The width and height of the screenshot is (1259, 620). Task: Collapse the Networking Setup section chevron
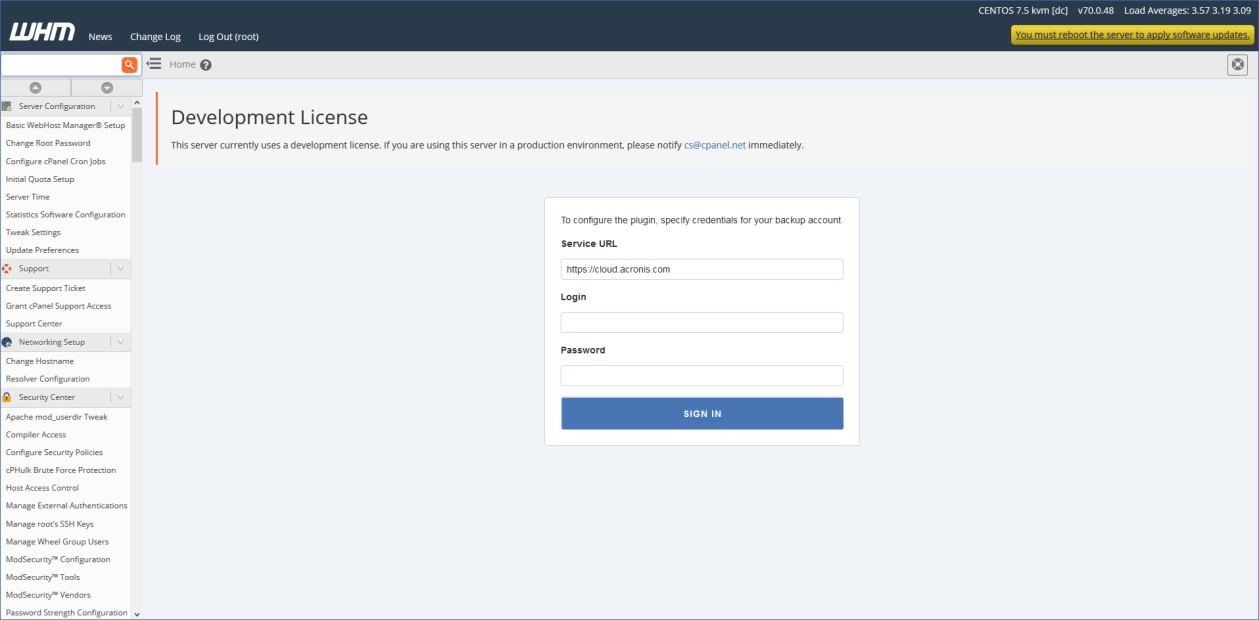click(x=121, y=342)
